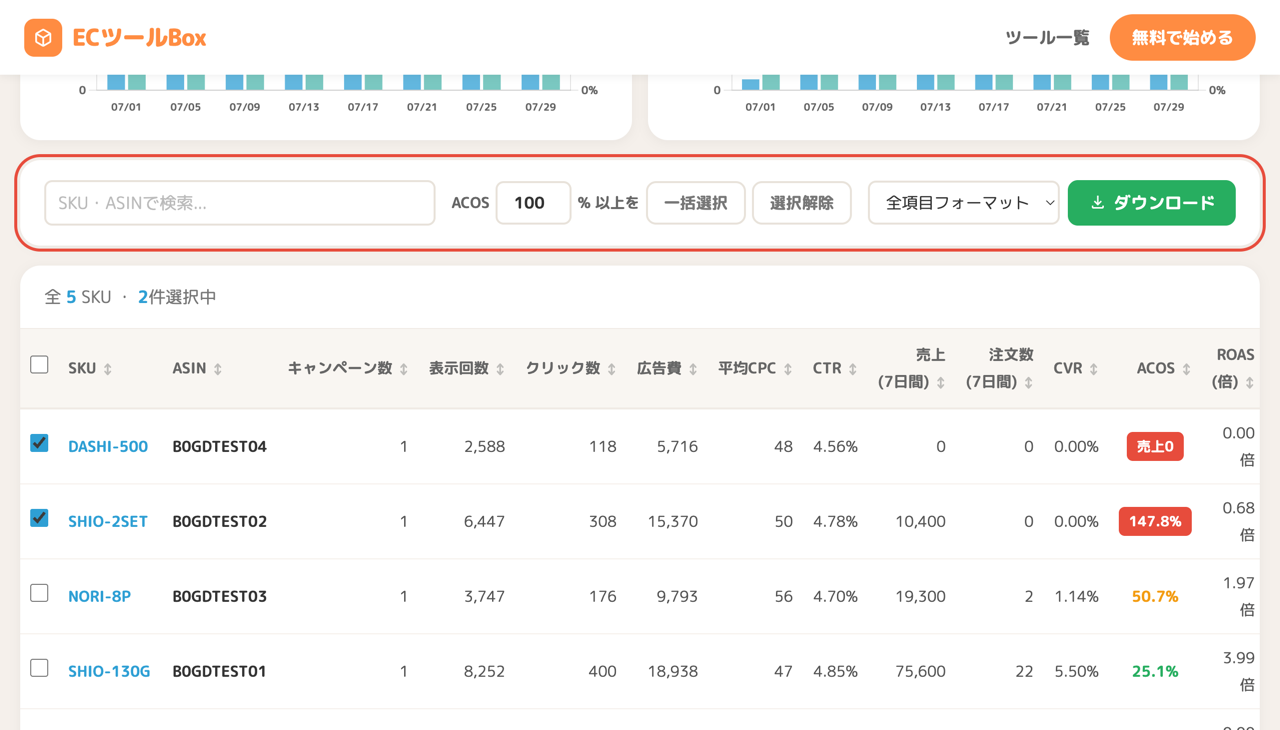
Task: Sort by 広告費 column sort icon
Action: pyautogui.click(x=693, y=369)
